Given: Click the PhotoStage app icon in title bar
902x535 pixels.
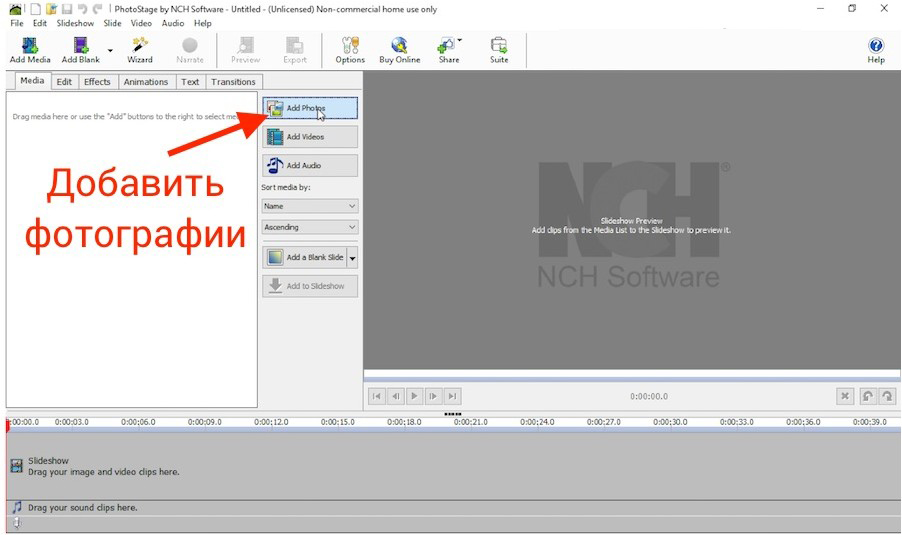Looking at the screenshot, I should coord(16,9).
